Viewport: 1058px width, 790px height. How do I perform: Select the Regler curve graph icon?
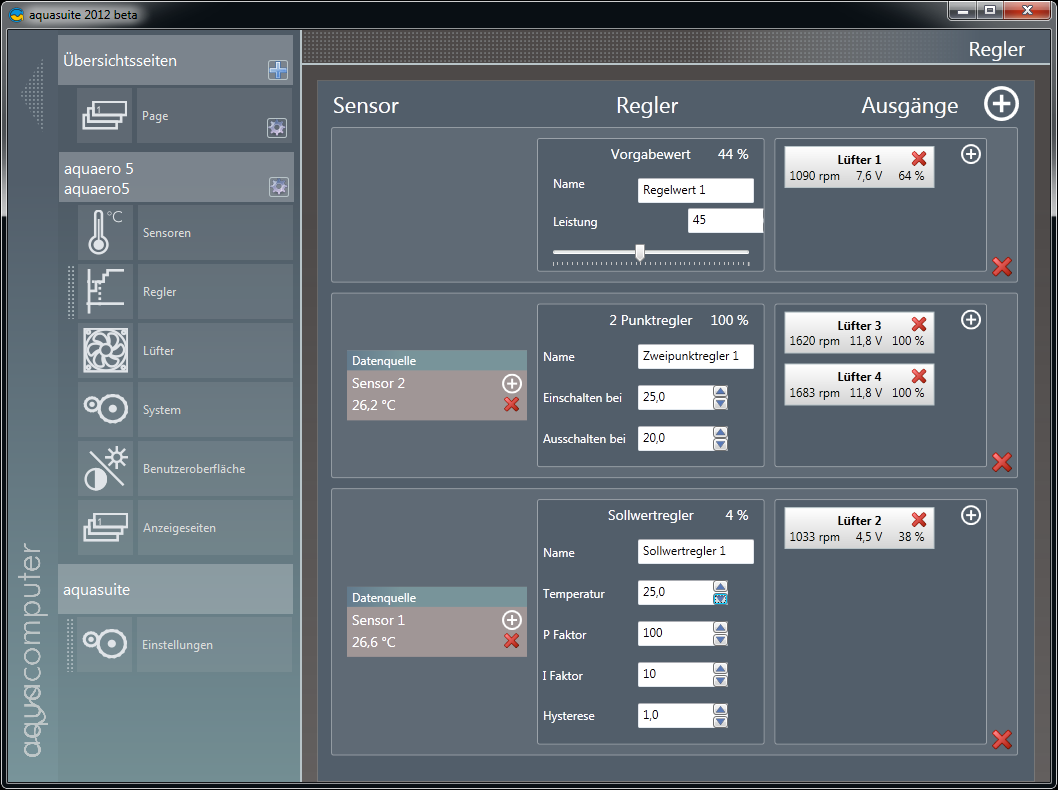105,291
